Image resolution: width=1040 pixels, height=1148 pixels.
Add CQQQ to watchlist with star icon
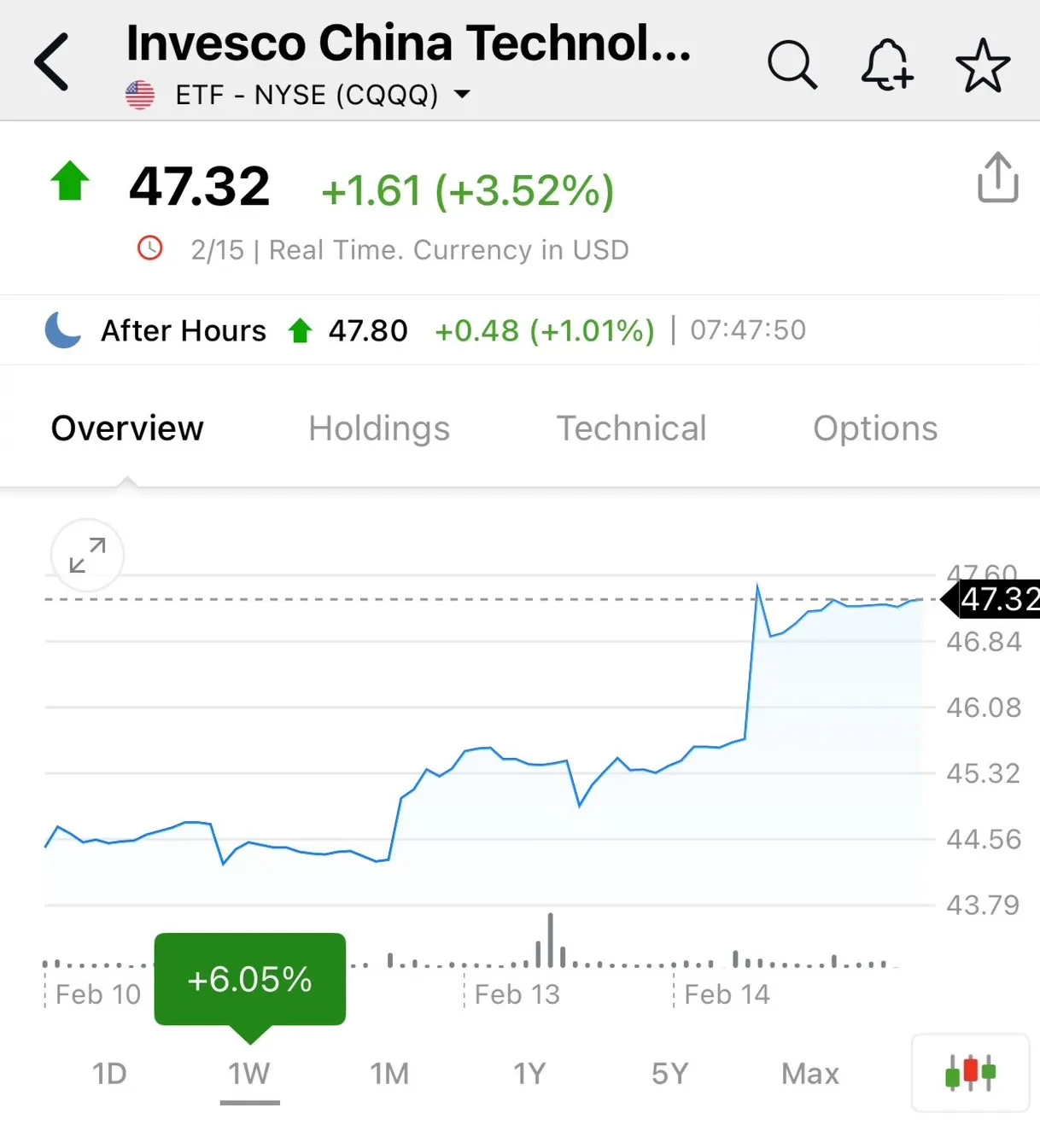(983, 65)
